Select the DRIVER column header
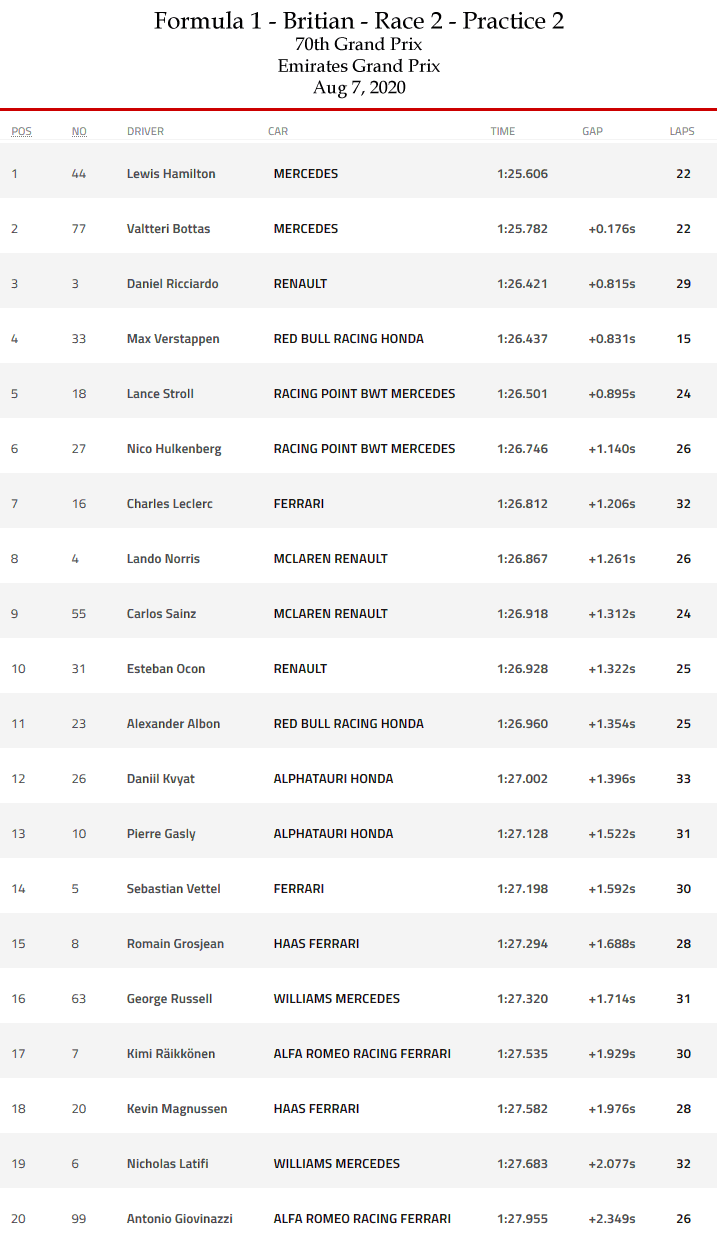This screenshot has height=1236, width=717. 145,131
